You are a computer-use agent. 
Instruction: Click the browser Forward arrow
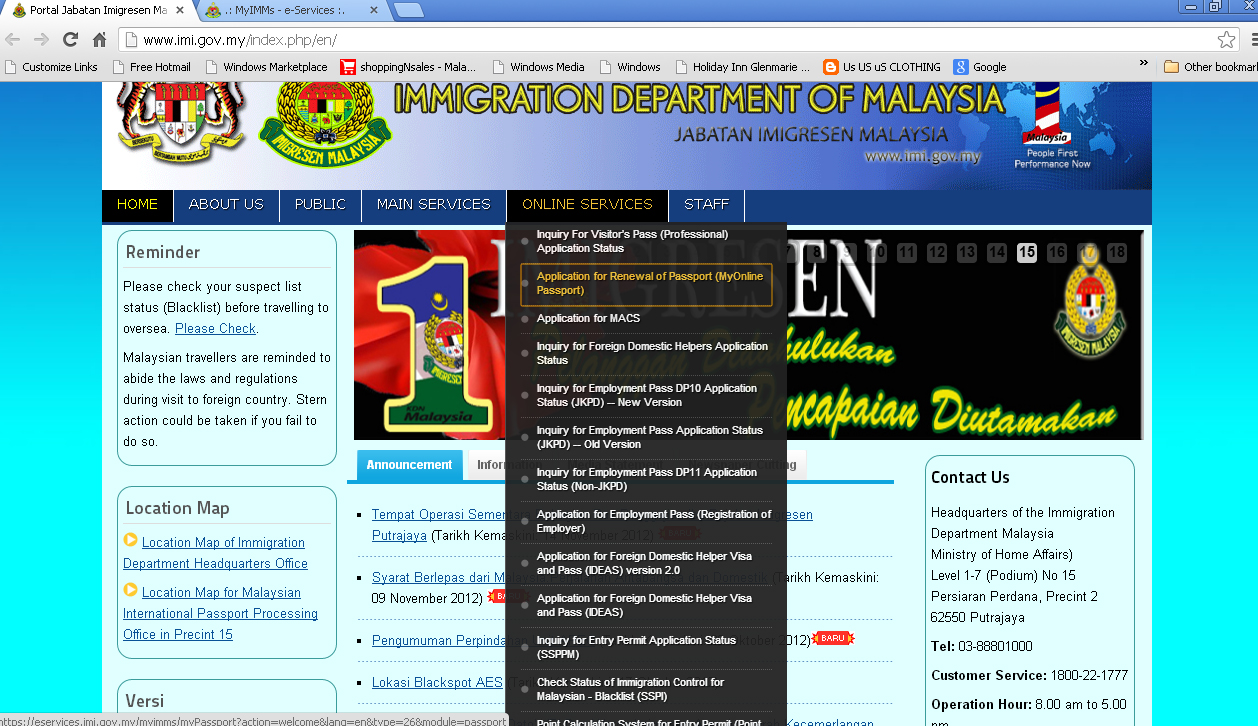tap(41, 40)
